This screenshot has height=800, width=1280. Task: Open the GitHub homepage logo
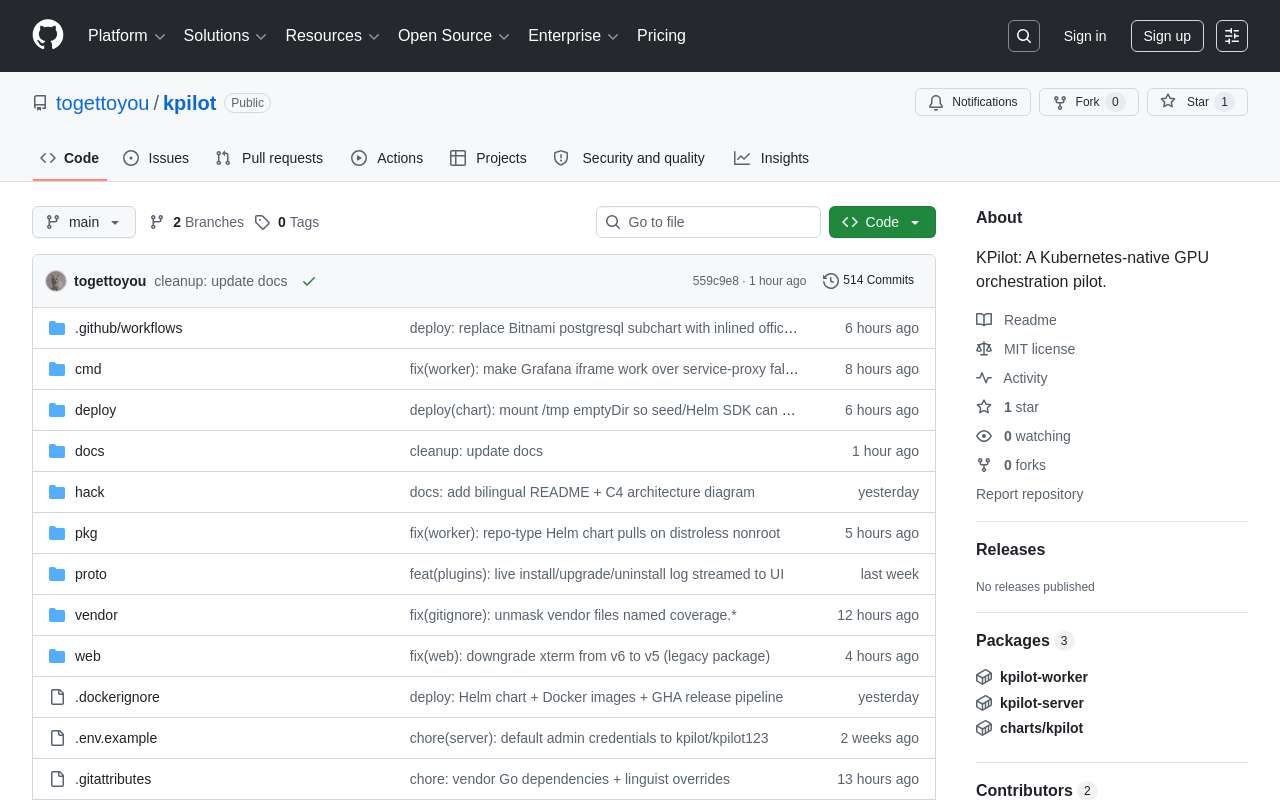(48, 35)
